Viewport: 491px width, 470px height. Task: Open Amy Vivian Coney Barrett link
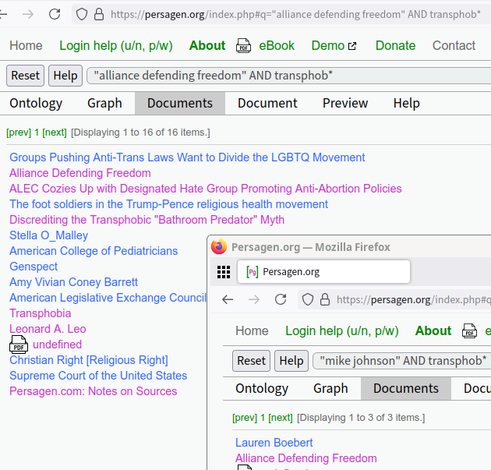[x=73, y=282]
